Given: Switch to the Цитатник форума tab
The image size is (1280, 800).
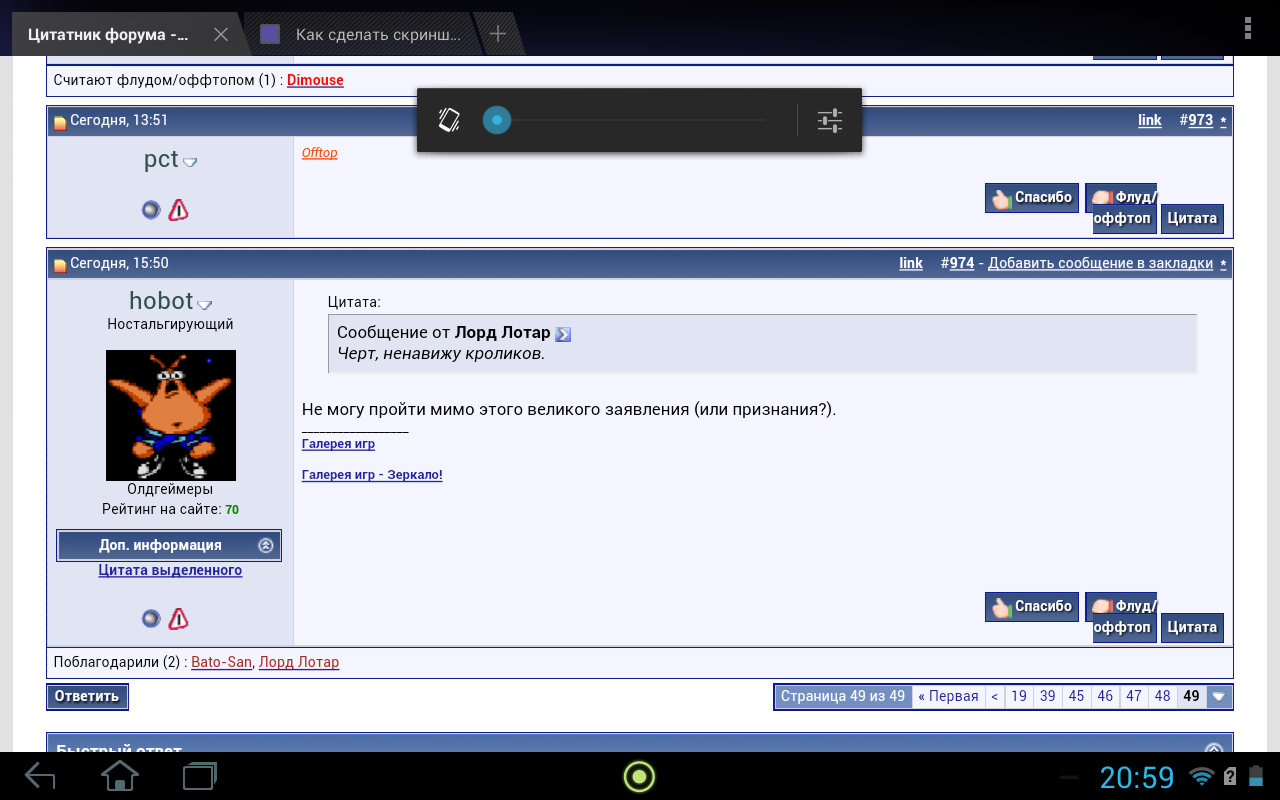Looking at the screenshot, I should 108,35.
